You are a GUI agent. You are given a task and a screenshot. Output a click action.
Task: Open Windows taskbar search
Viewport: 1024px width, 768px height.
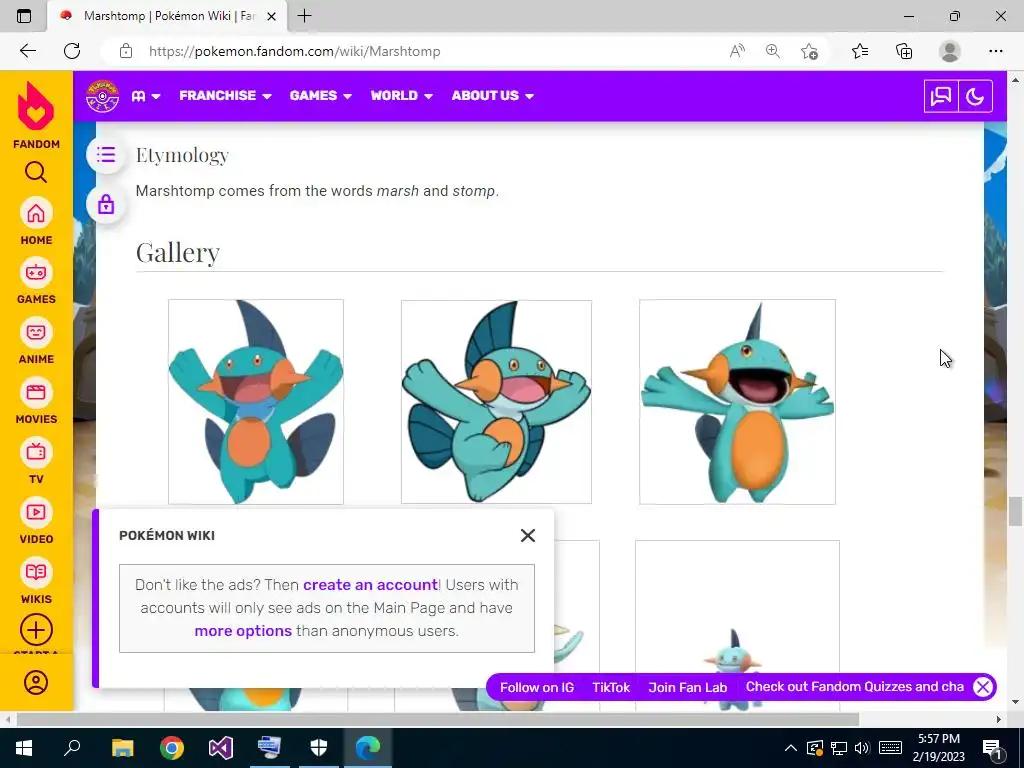[72, 748]
